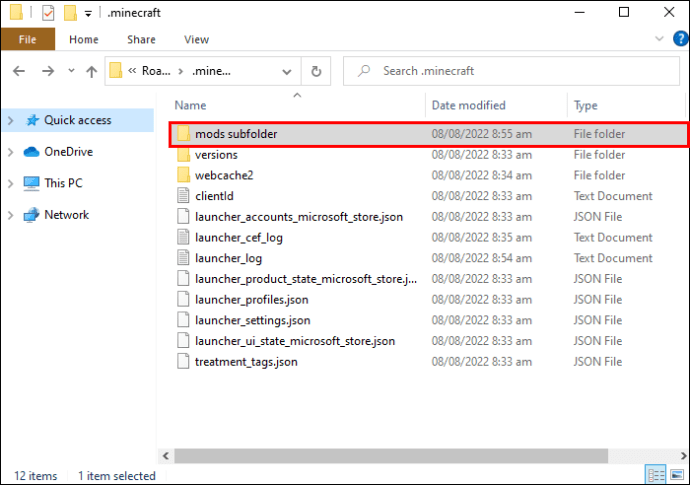Screen dimensions: 690x485
Task: Click the webcache2 folder name
Action: (224, 176)
